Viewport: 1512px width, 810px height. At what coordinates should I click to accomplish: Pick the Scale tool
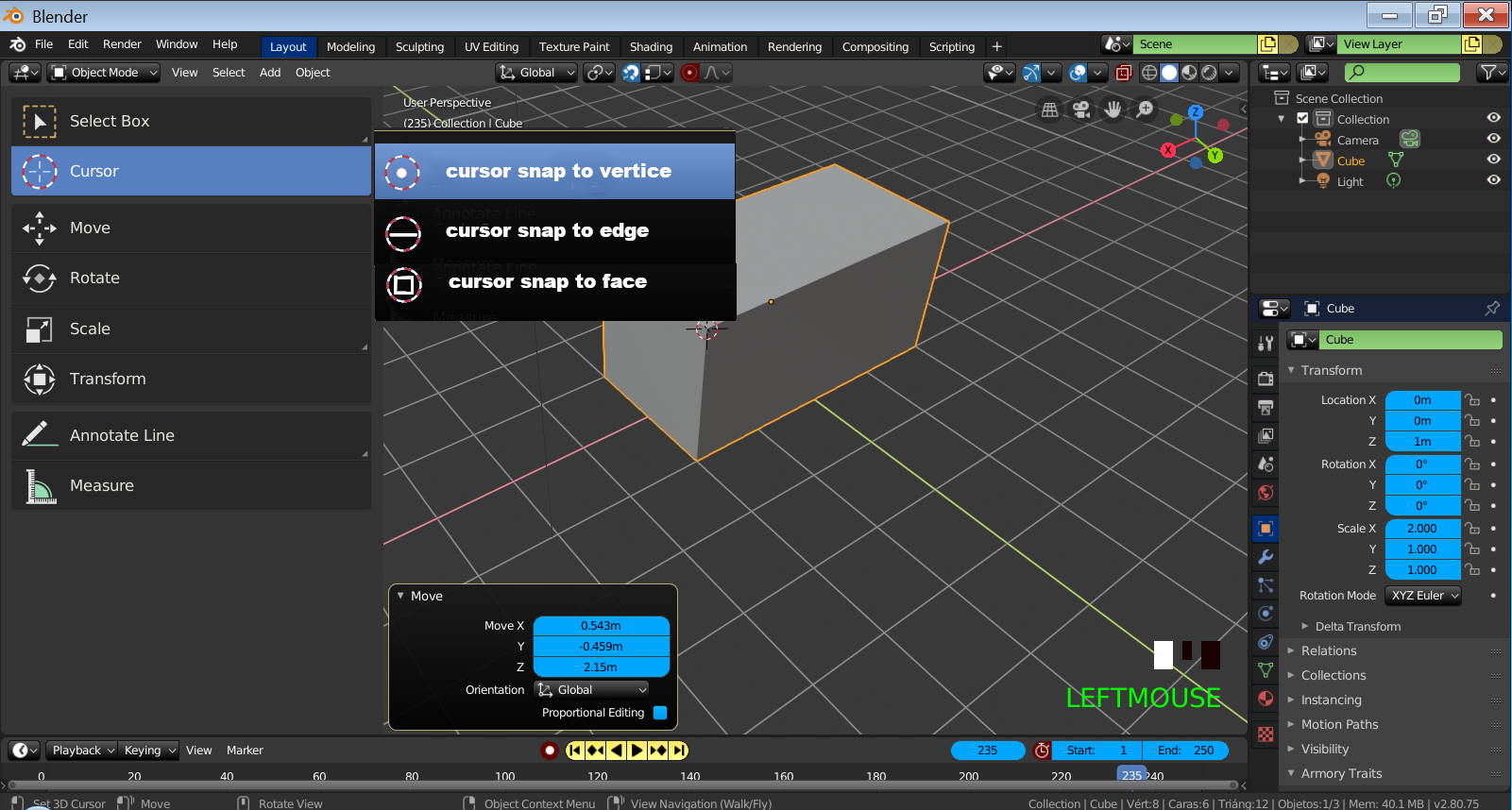pos(191,329)
